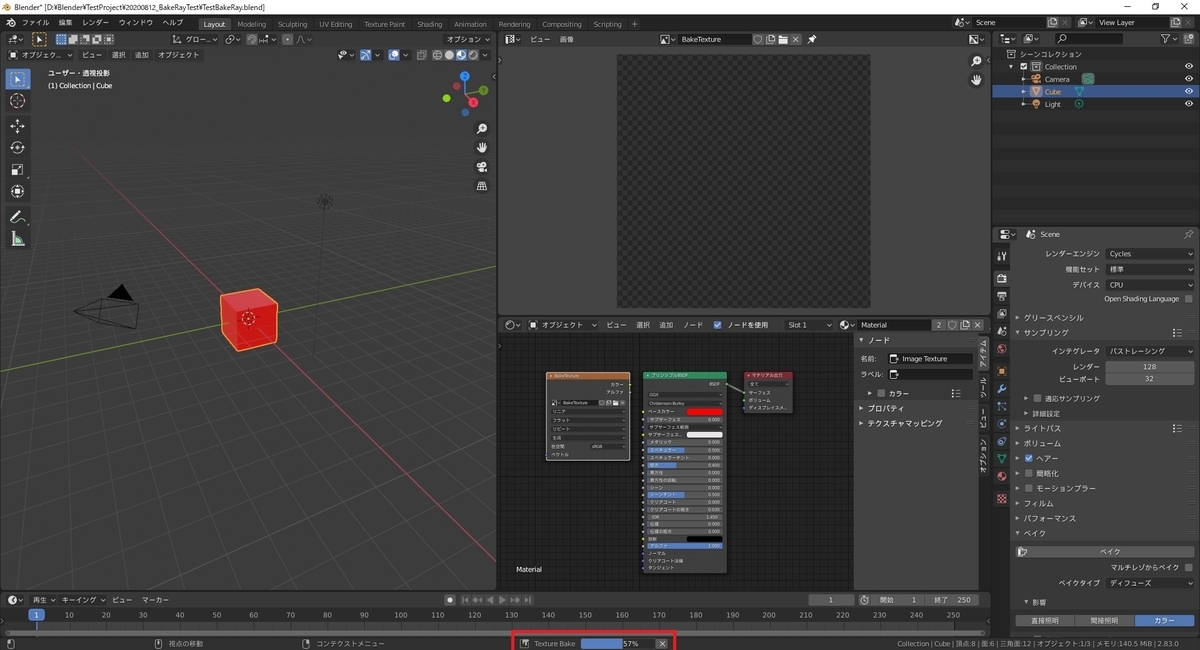This screenshot has width=1200, height=650.
Task: Open the Object Data triangle properties tab
Action: (1001, 458)
